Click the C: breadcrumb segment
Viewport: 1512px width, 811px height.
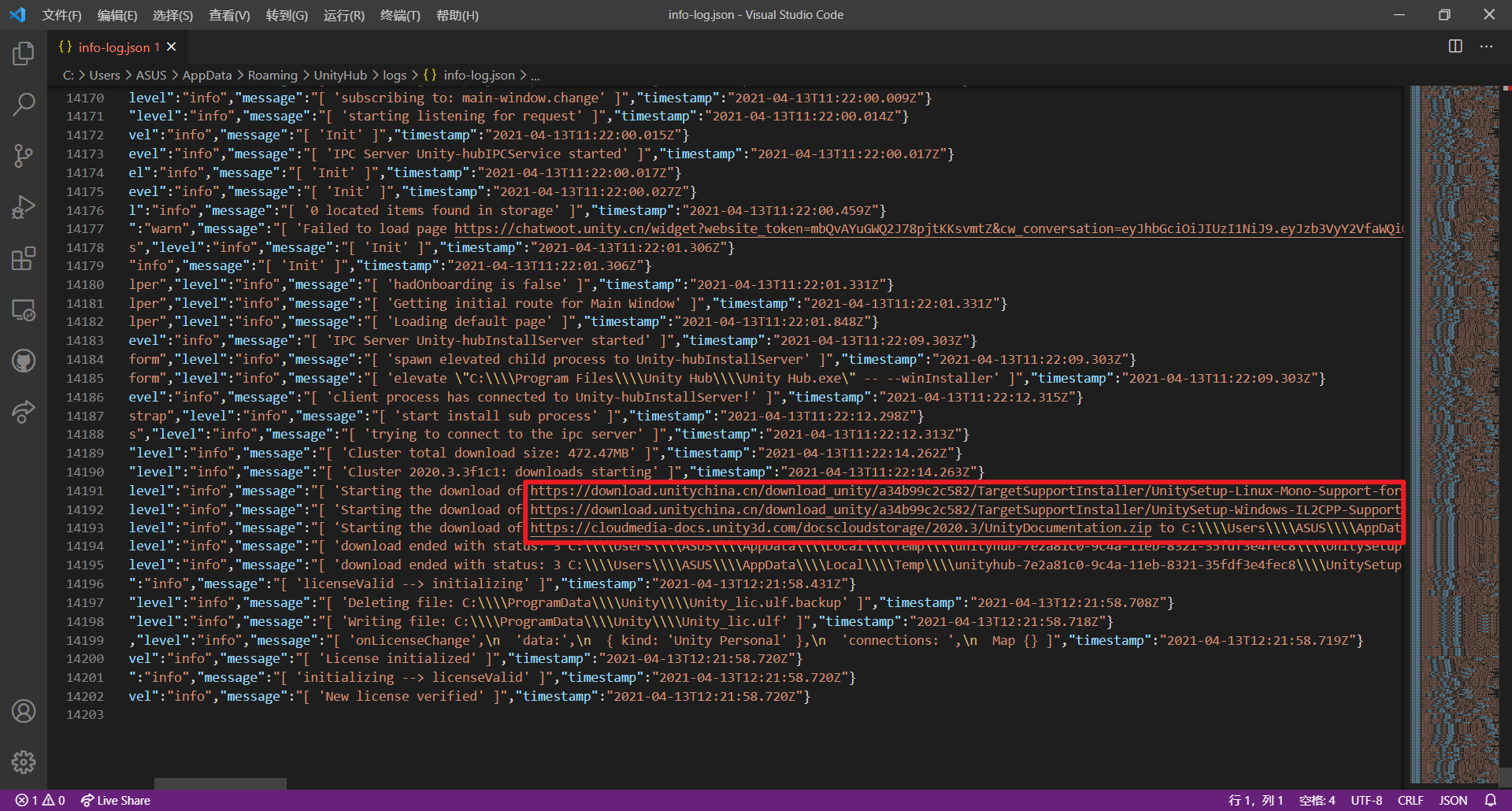coord(69,75)
